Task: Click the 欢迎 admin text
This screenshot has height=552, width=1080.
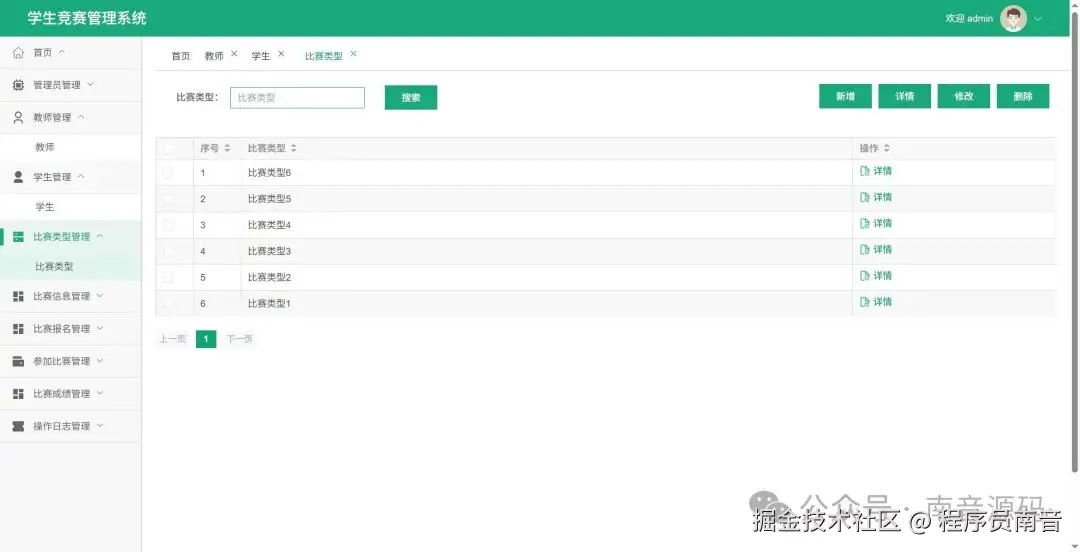Action: [969, 19]
